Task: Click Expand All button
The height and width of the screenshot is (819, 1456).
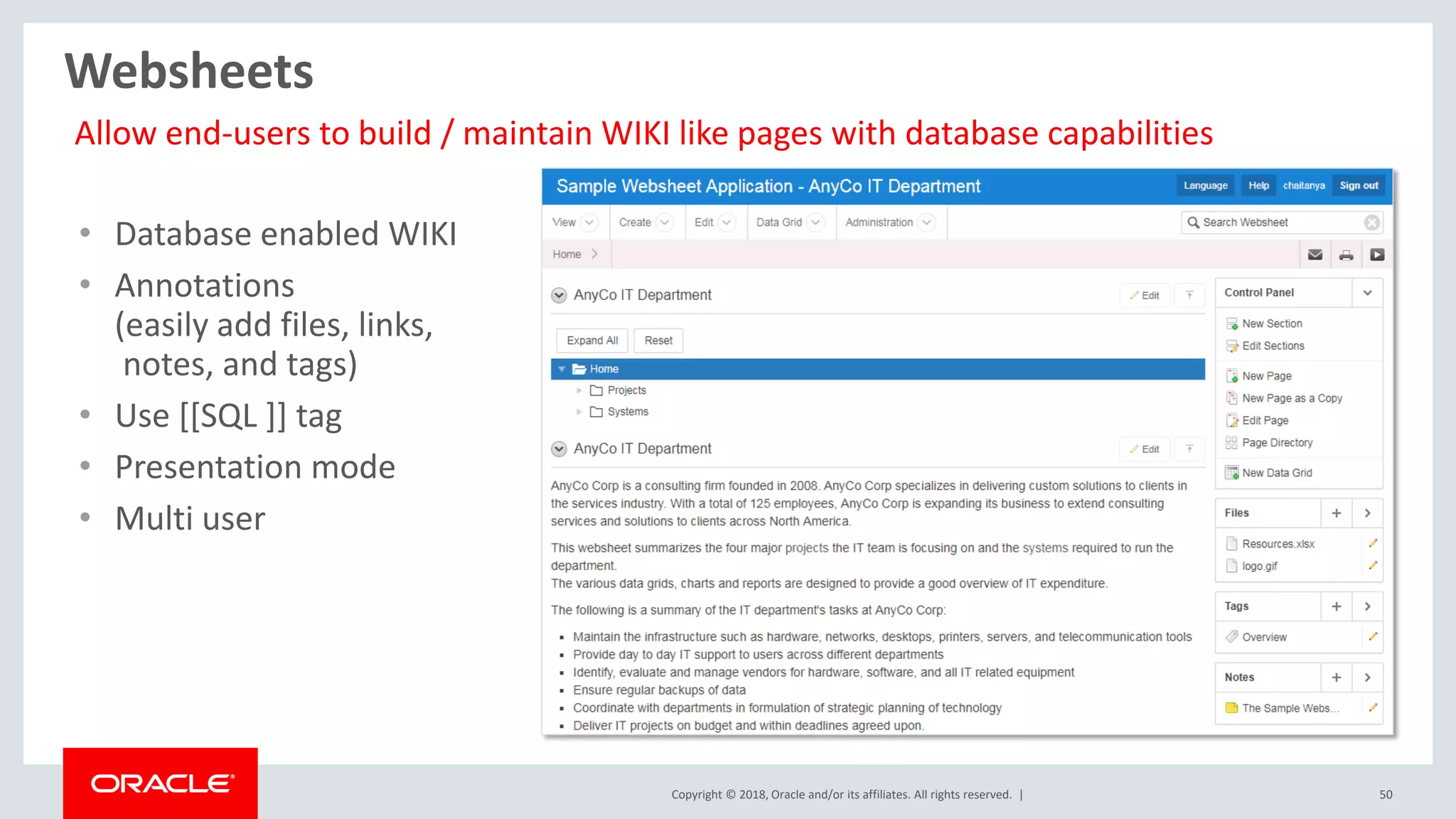Action: (592, 341)
